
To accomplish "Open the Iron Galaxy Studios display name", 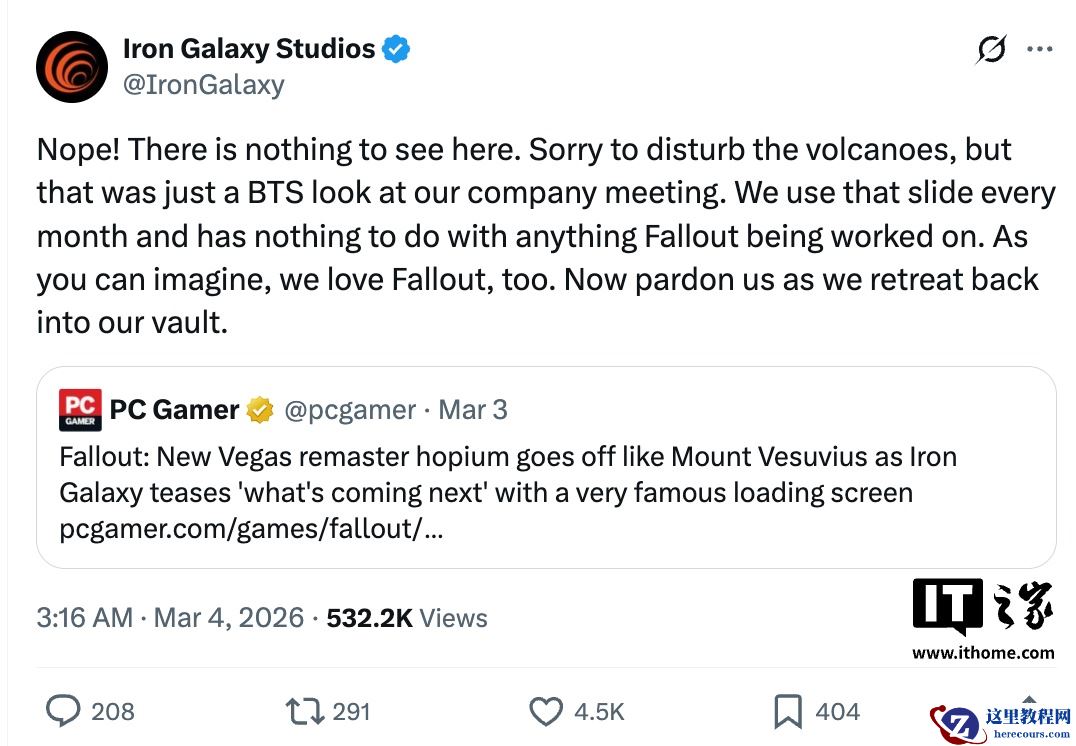I will coord(249,48).
